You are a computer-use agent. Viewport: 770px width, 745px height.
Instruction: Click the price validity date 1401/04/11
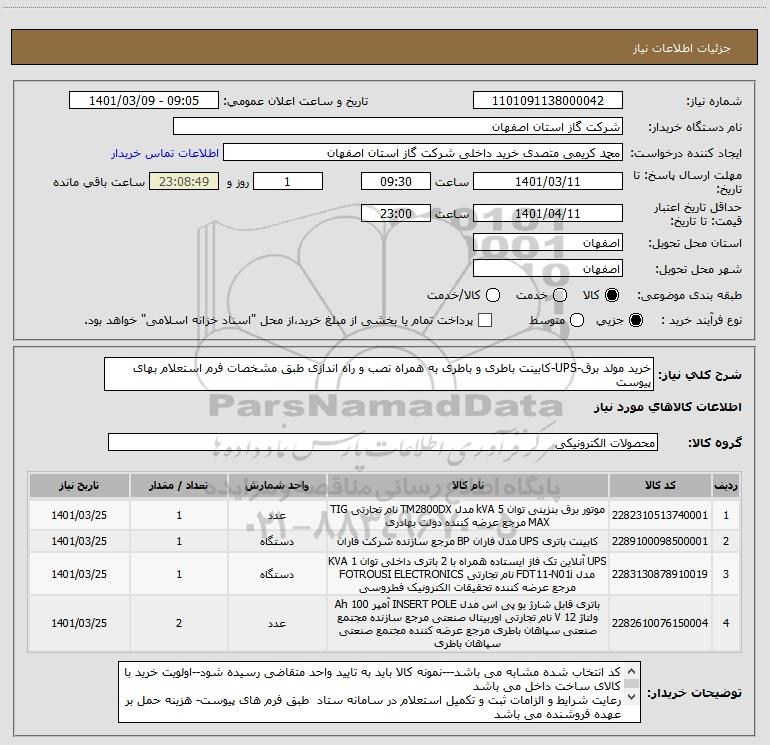[x=548, y=214]
